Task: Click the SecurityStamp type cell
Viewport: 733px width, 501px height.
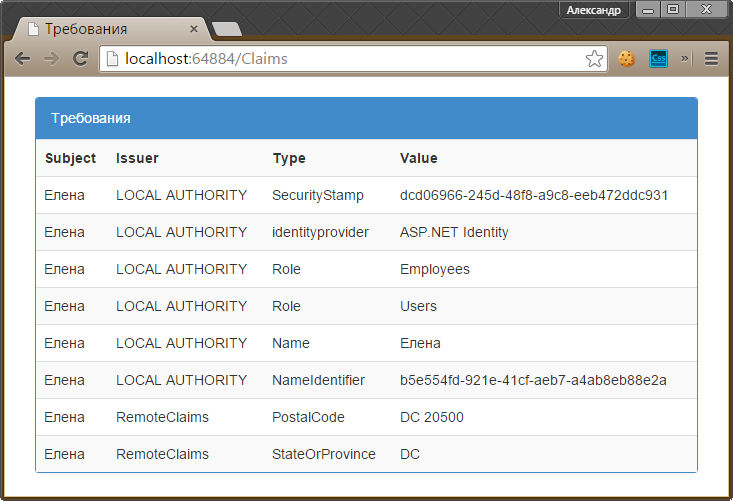Action: [x=318, y=195]
